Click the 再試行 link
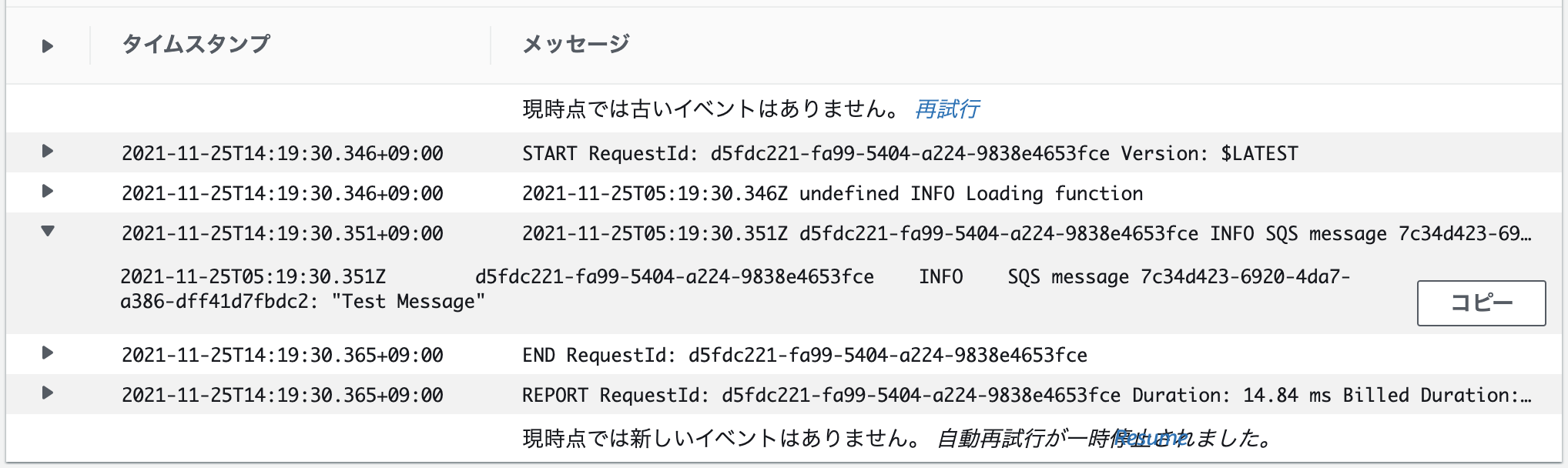 946,109
